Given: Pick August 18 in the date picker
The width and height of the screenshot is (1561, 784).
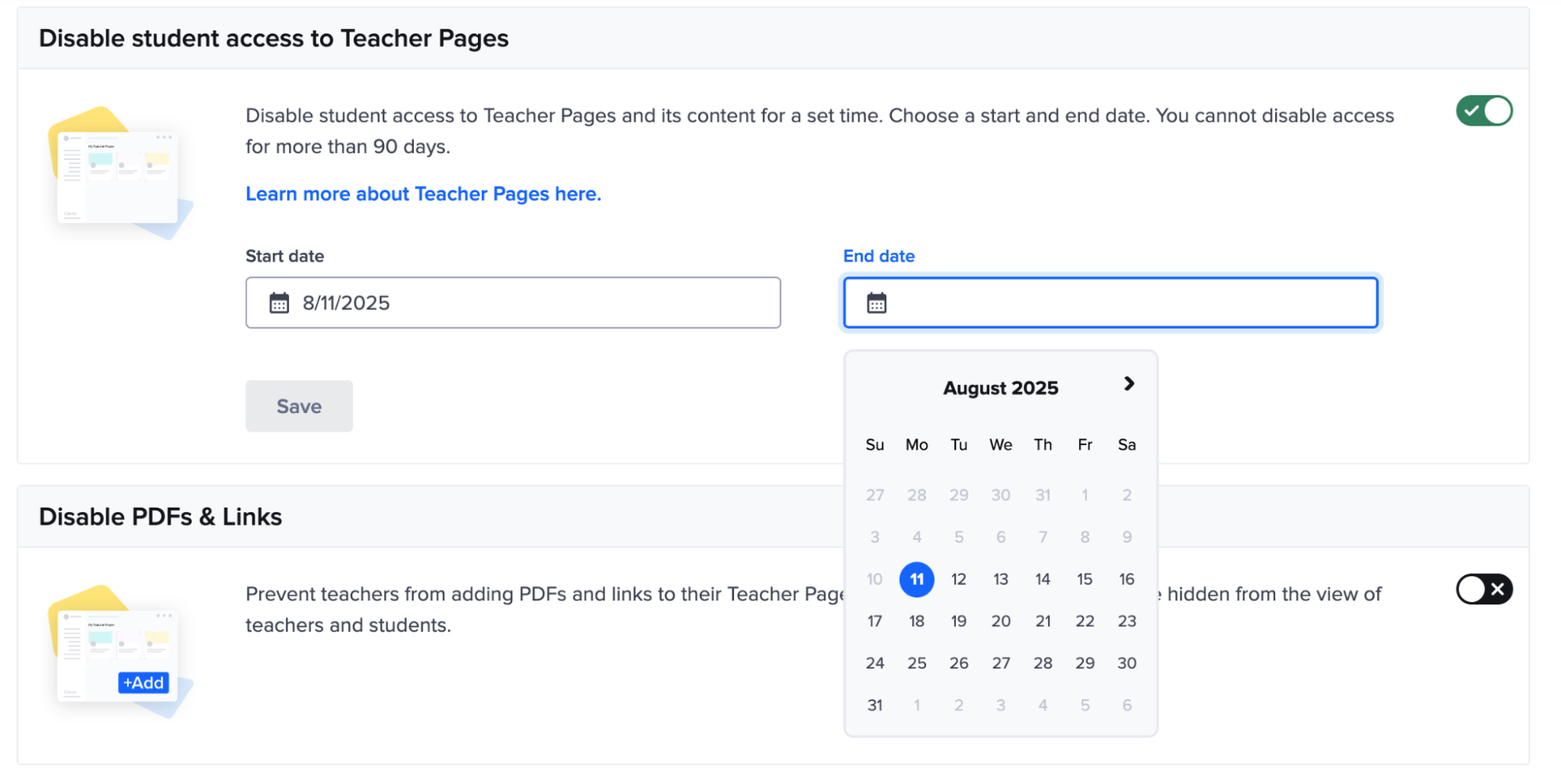Looking at the screenshot, I should tap(917, 622).
